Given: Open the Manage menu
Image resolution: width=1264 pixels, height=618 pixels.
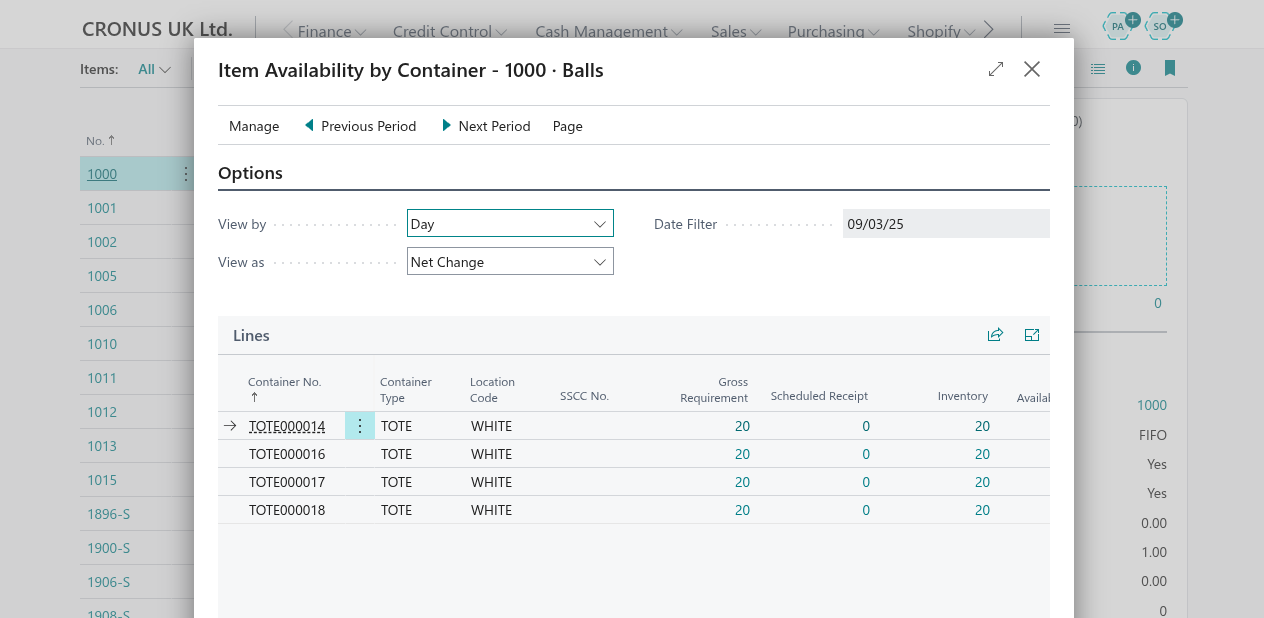Looking at the screenshot, I should pyautogui.click(x=254, y=126).
